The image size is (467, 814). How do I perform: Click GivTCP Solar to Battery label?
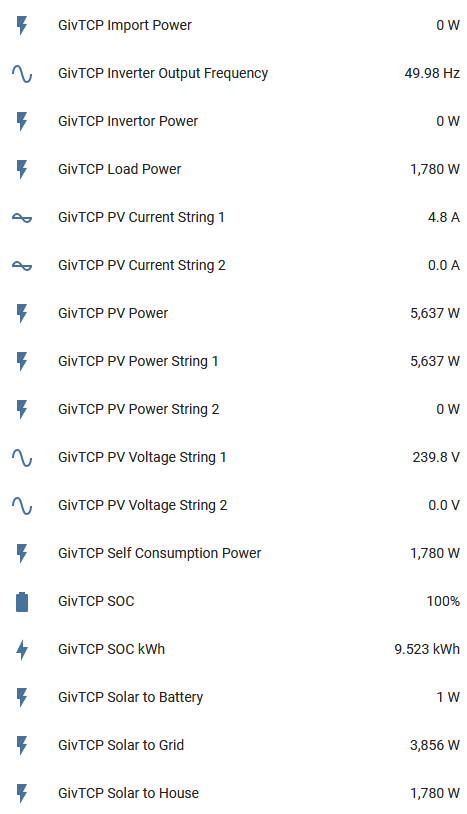[130, 697]
